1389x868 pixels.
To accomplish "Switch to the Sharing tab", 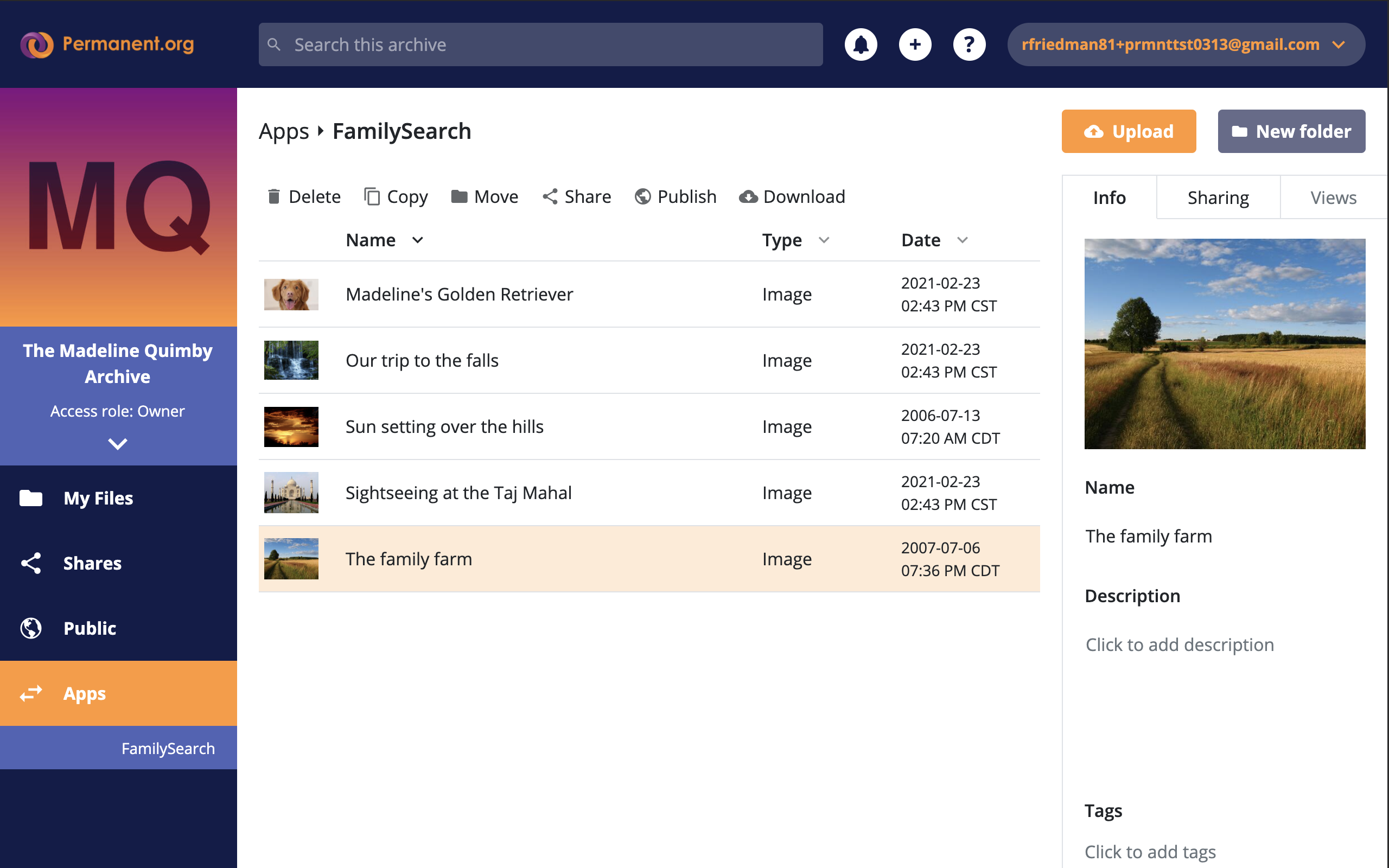I will (x=1218, y=198).
